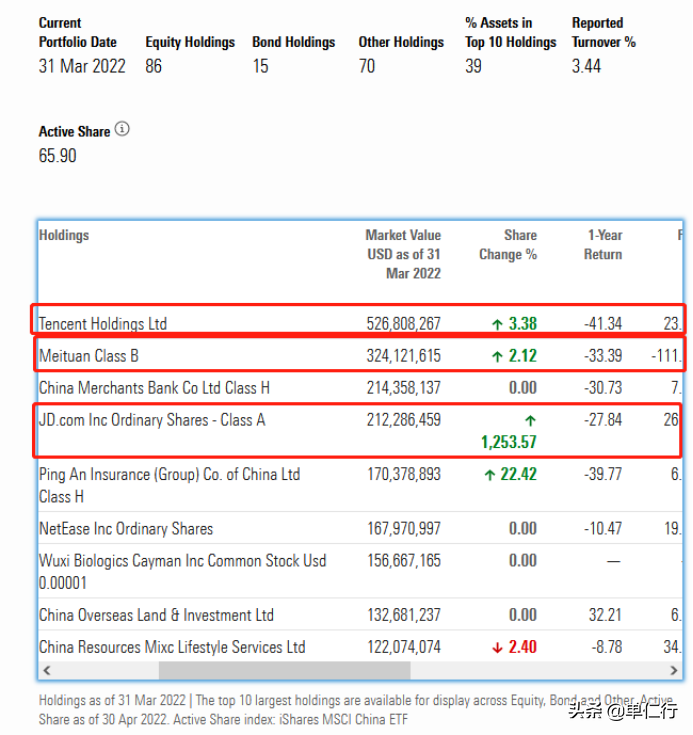693x735 pixels.
Task: Click market value 214,358,137
Action: [x=404, y=388]
